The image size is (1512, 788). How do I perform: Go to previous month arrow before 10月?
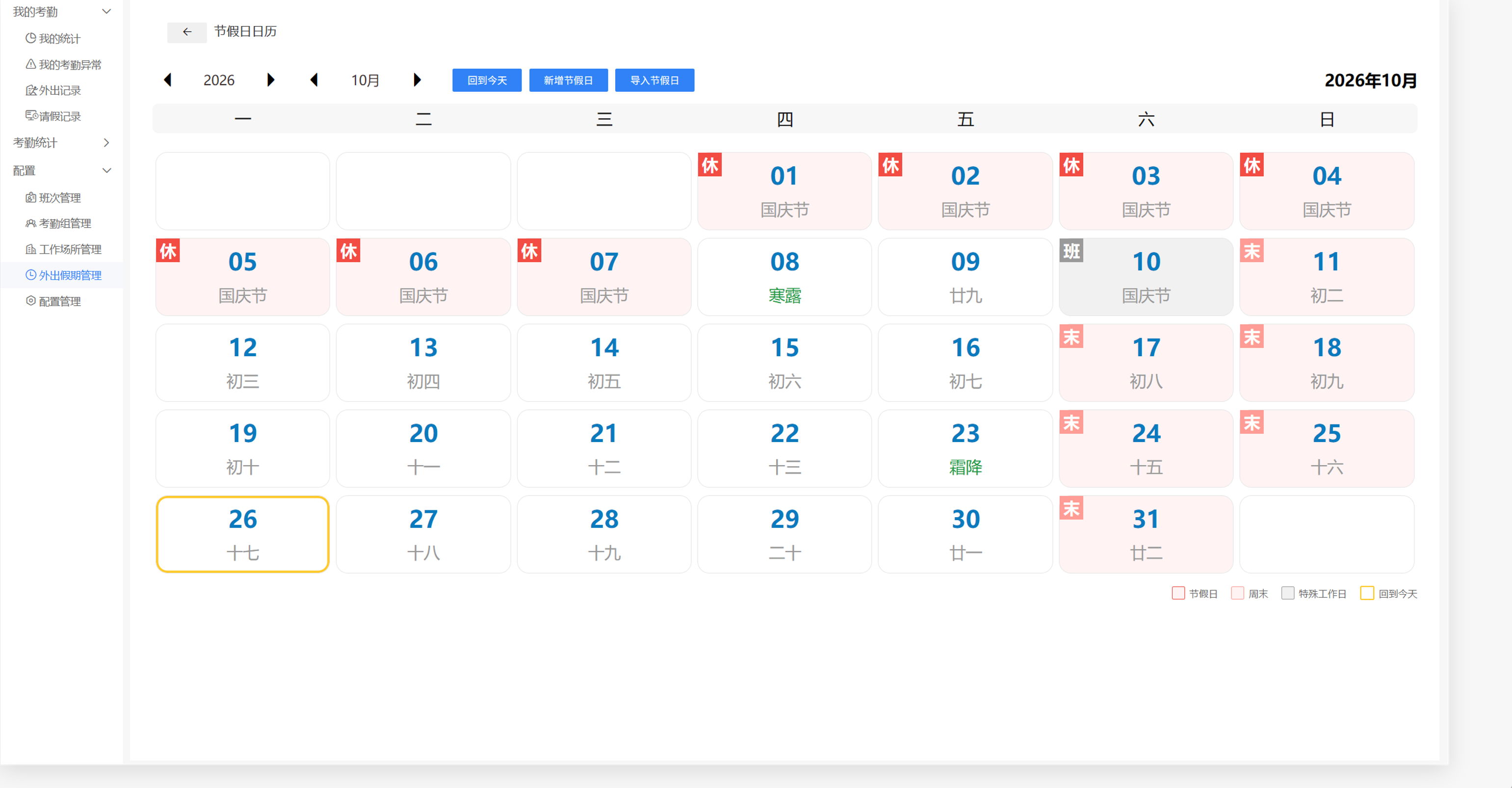pyautogui.click(x=314, y=80)
